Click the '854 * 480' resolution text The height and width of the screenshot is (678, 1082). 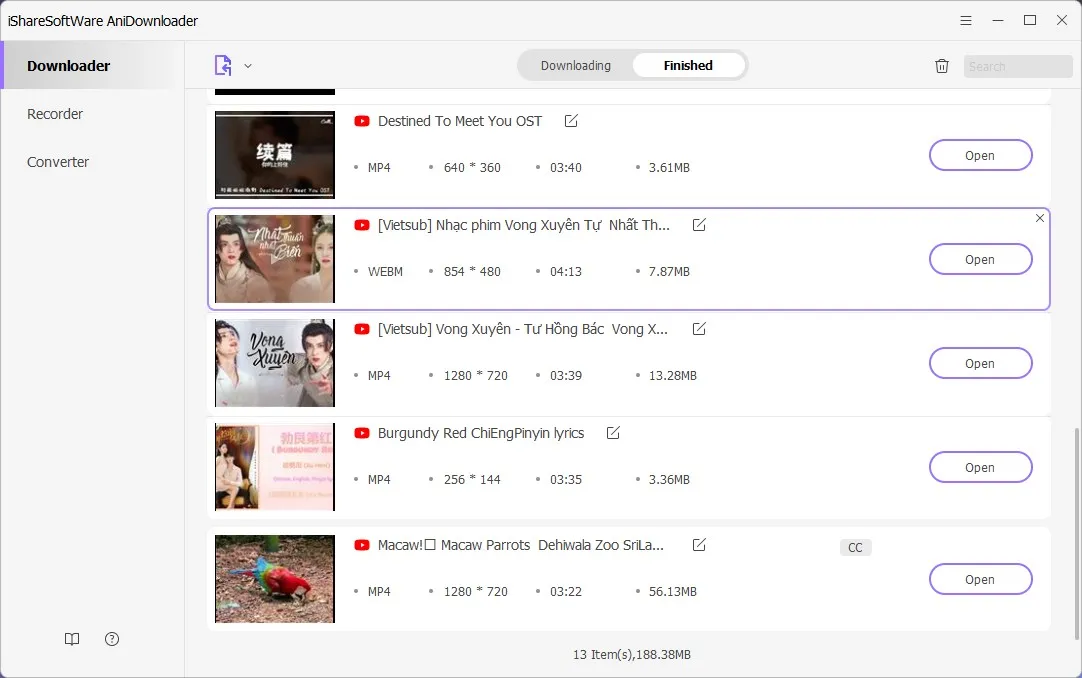pyautogui.click(x=472, y=272)
